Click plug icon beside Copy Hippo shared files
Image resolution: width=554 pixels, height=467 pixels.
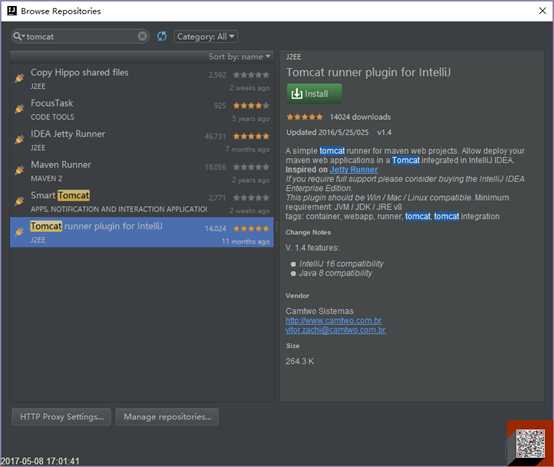(x=19, y=78)
